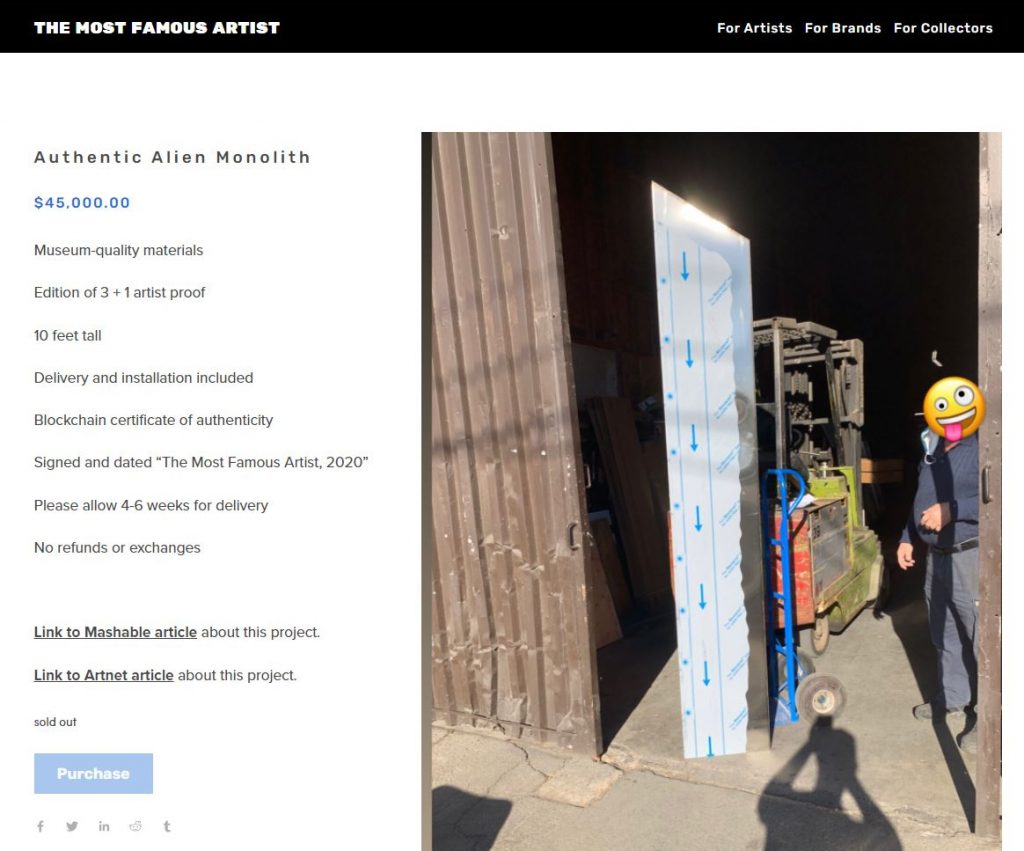Screen dimensions: 1024x851
Task: Click The Most Famous Artist logo
Action: [157, 27]
